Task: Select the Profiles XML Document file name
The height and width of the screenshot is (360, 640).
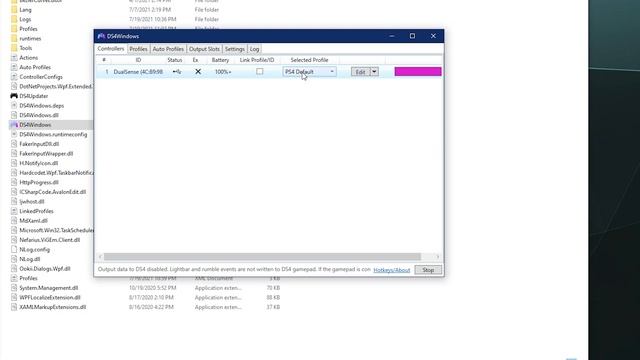Action: pos(28,278)
